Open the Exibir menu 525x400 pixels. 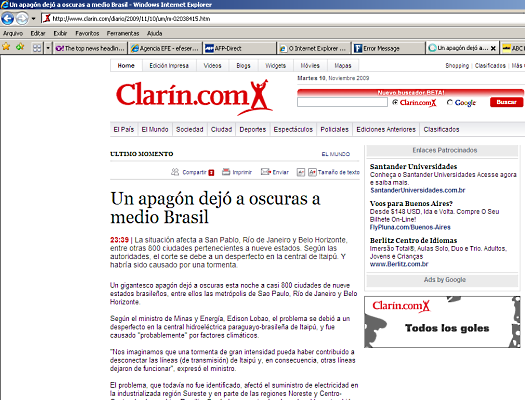coord(60,33)
